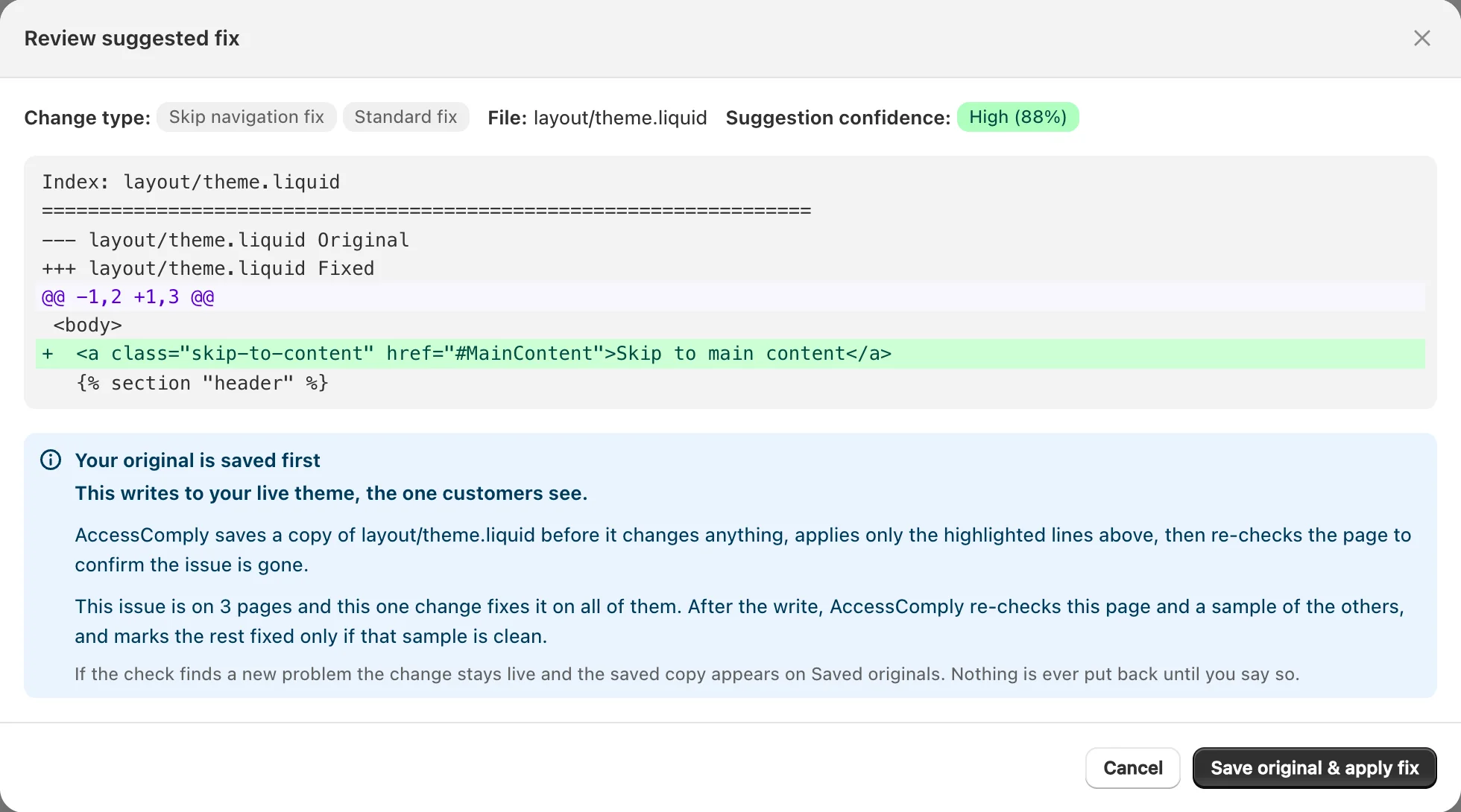The width and height of the screenshot is (1461, 812).
Task: Click the '{% section "header" %}' line
Action: pyautogui.click(x=202, y=383)
